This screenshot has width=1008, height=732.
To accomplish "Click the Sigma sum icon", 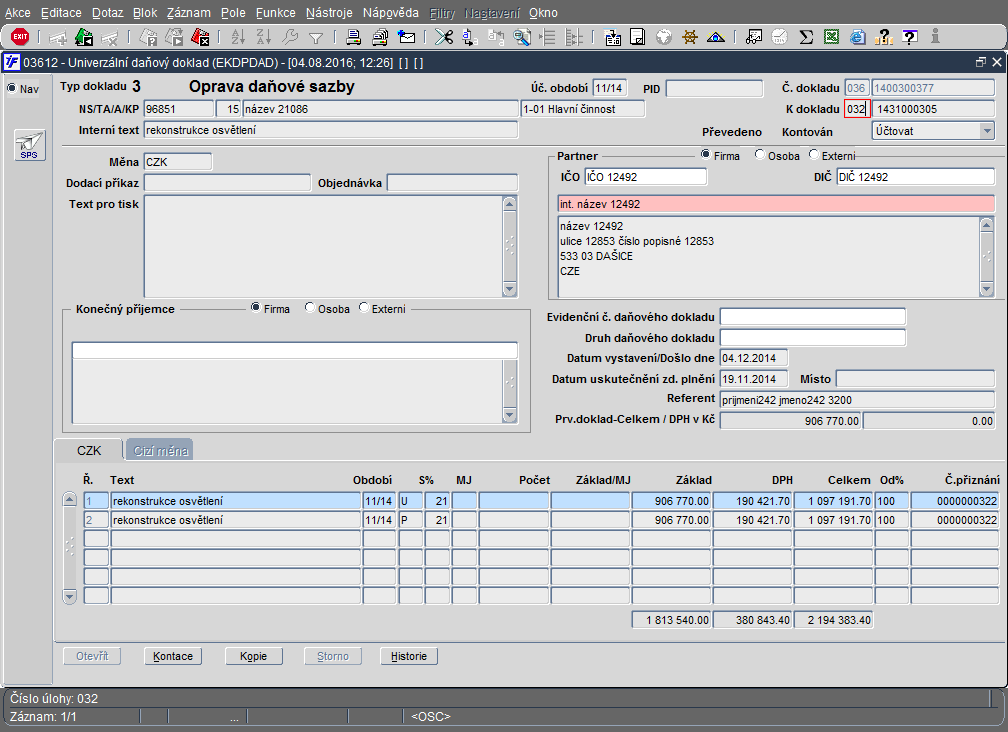I will tap(805, 37).
